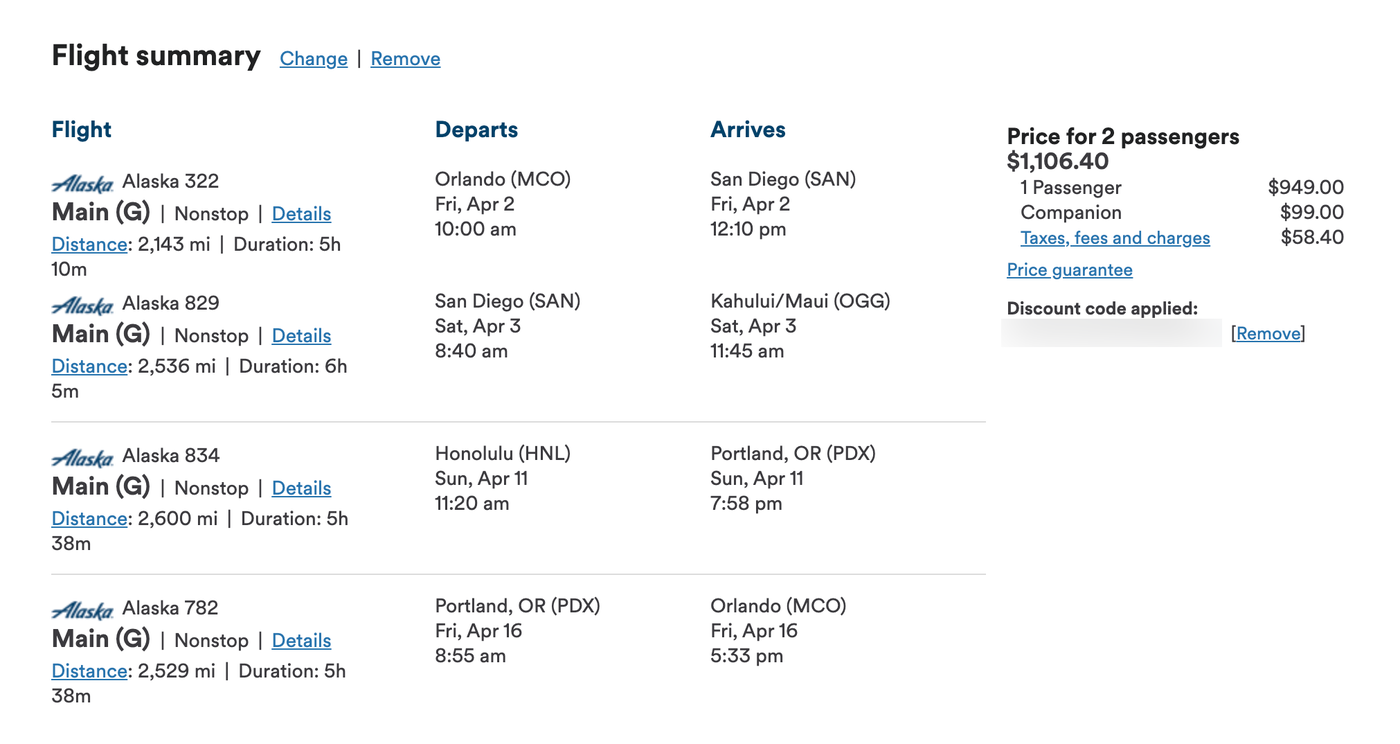This screenshot has width=1400, height=744.
Task: Click the Alaska logo beside flight 829
Action: [x=83, y=305]
